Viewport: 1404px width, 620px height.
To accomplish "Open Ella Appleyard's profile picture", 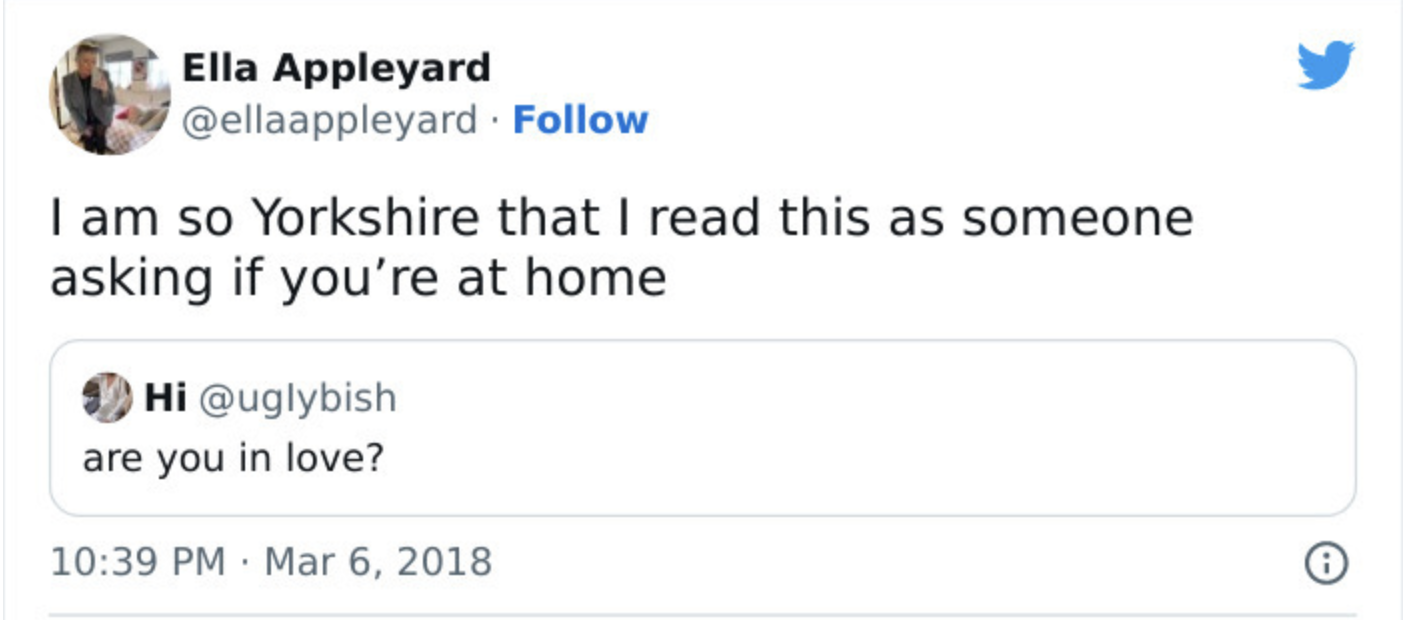I will (110, 94).
